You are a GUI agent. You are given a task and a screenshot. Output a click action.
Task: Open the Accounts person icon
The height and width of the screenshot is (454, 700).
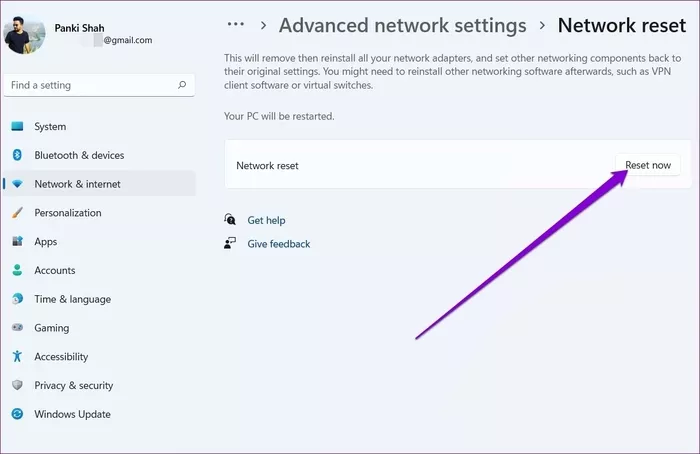pos(17,270)
